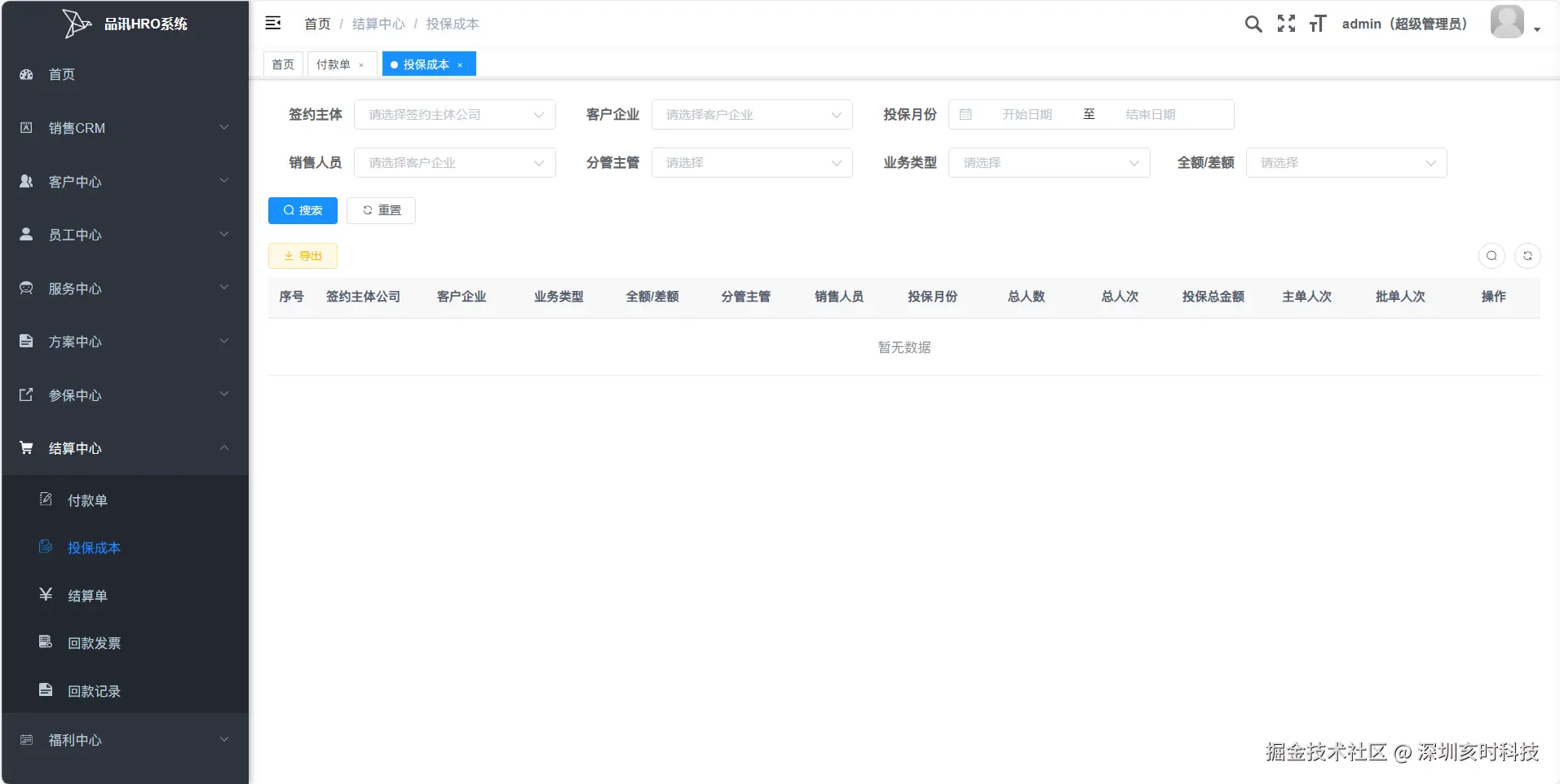Open the 销售人员 dropdown
Viewport: 1560px width, 784px height.
[x=455, y=163]
